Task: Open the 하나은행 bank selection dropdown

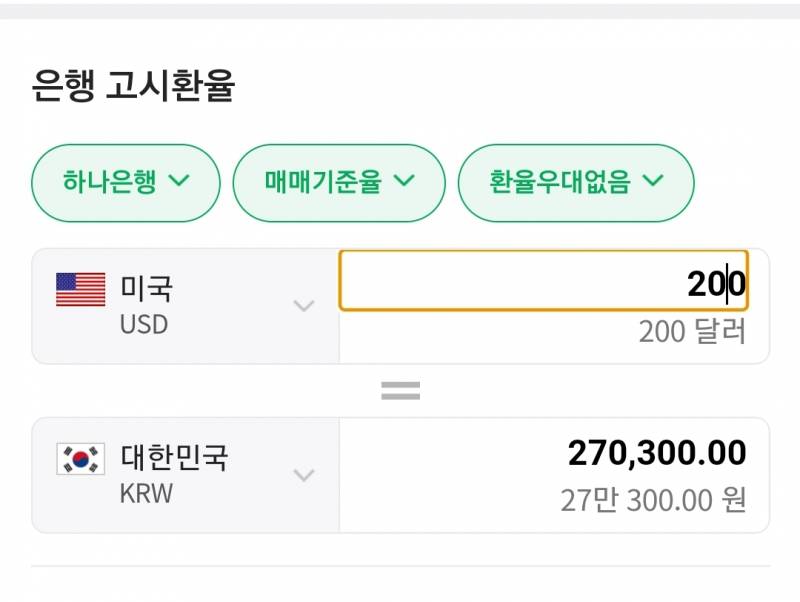Action: pyautogui.click(x=124, y=182)
